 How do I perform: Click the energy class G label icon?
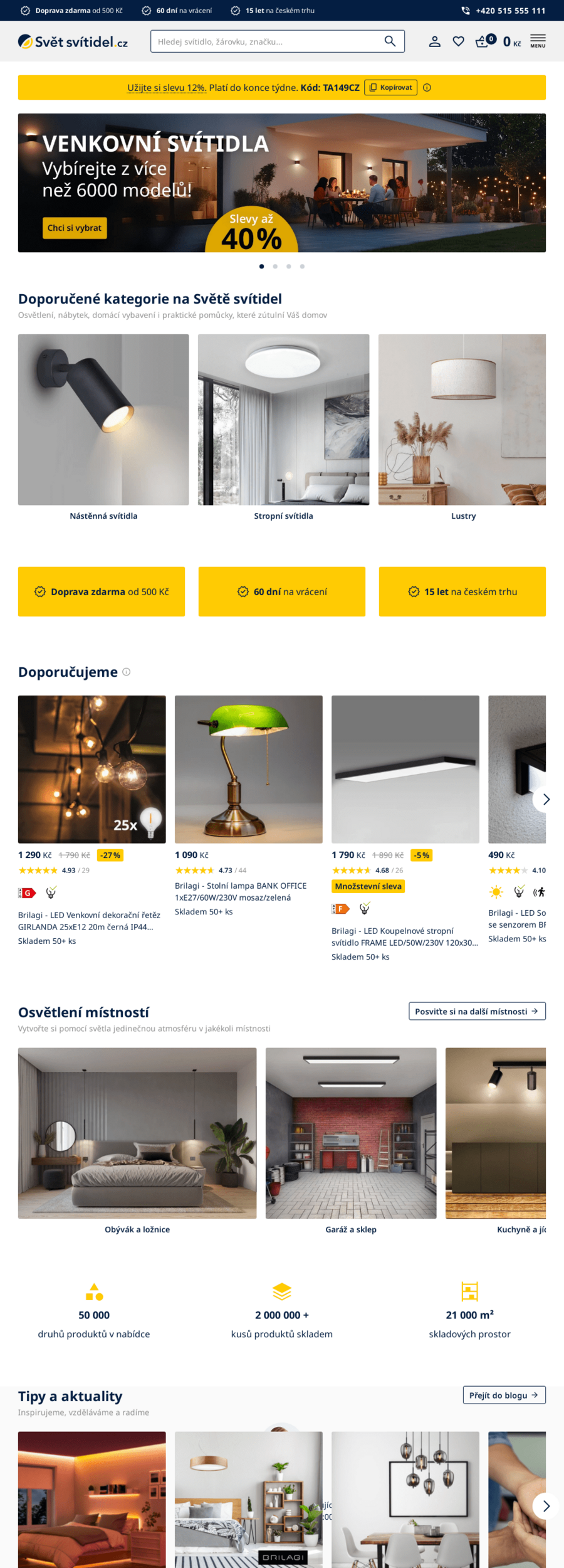pyautogui.click(x=27, y=893)
